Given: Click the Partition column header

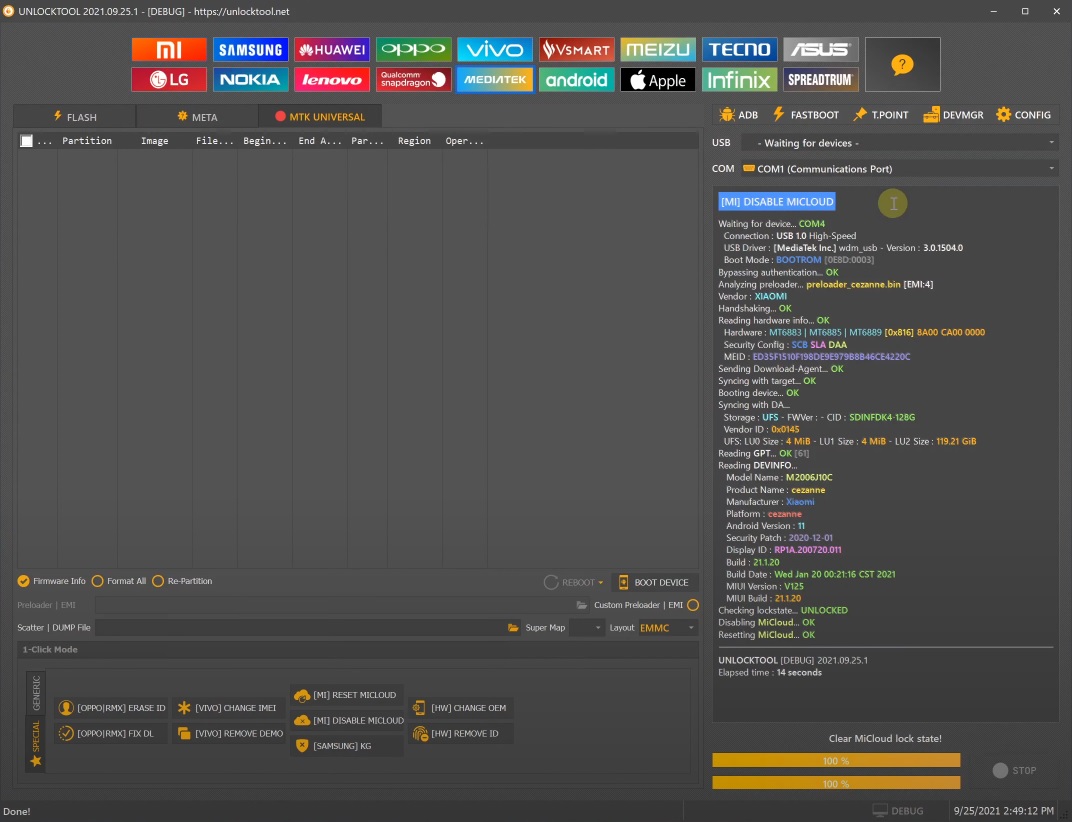Looking at the screenshot, I should (x=87, y=141).
